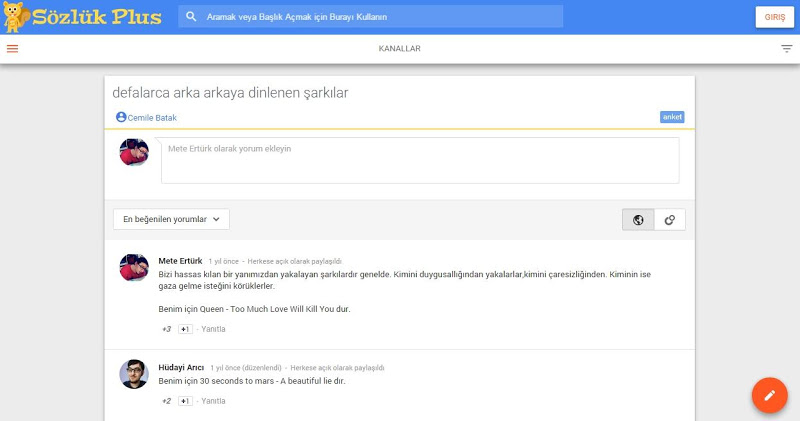
Task: Reply to Mete Ertürk's comment via Yanıtla
Action: pyautogui.click(x=213, y=329)
